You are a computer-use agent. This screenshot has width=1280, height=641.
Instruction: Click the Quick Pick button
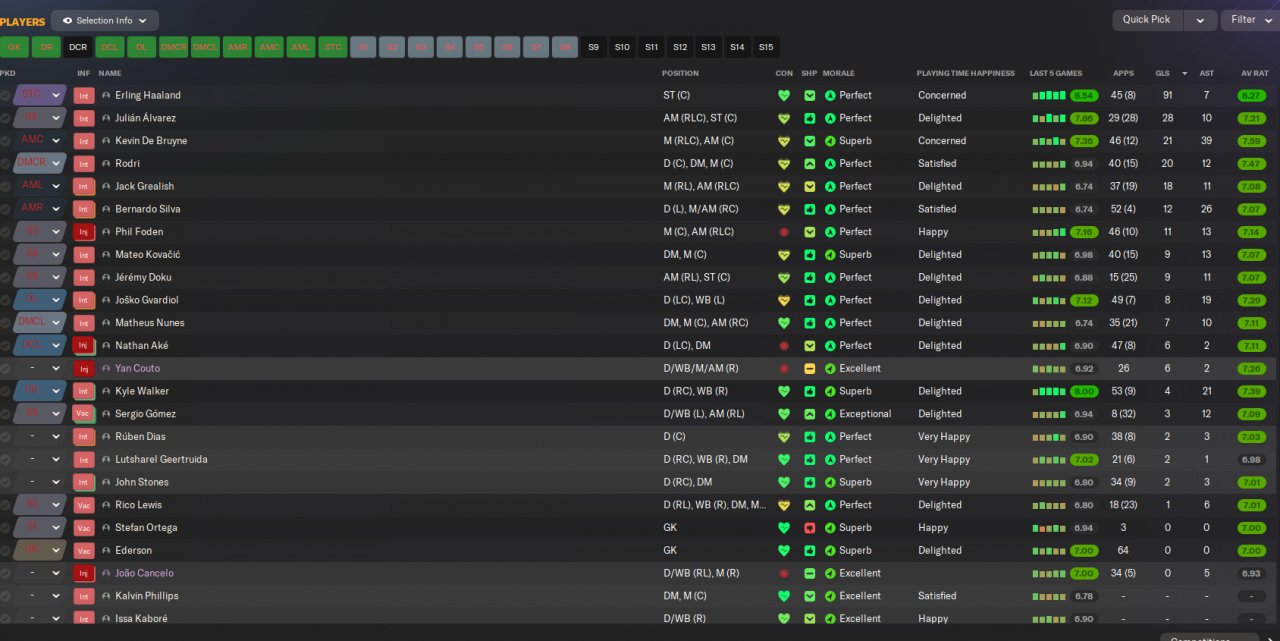pos(1147,20)
